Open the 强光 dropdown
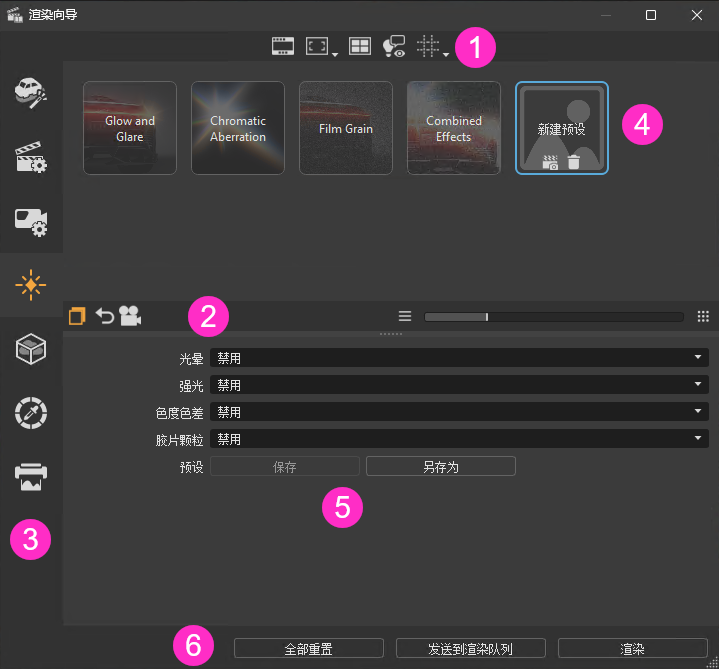The height and width of the screenshot is (669, 719). pyautogui.click(x=459, y=385)
